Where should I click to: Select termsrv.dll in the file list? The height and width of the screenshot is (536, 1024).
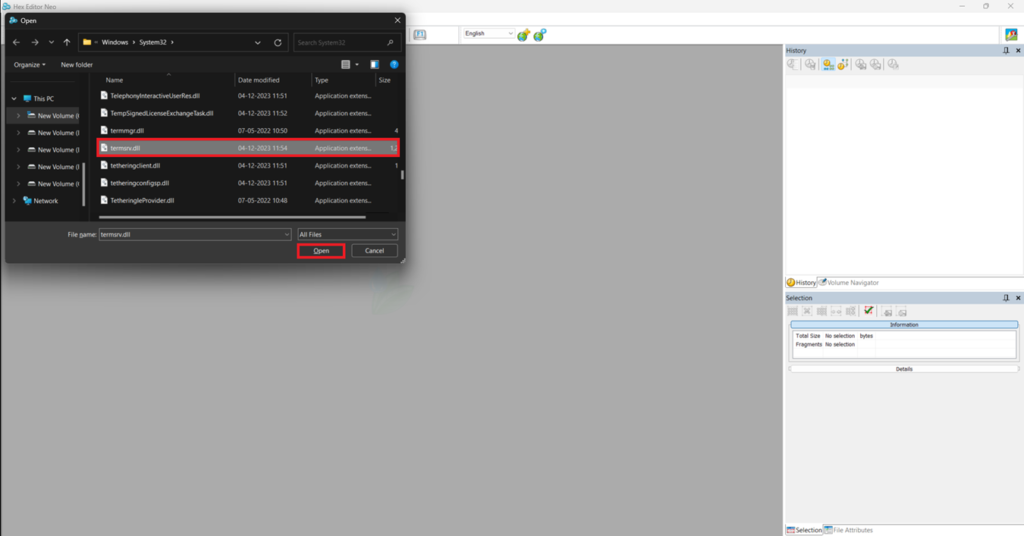pyautogui.click(x=248, y=148)
